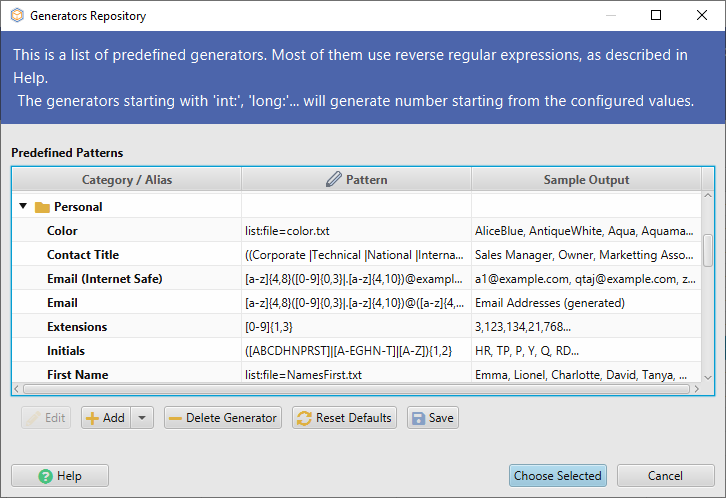Image resolution: width=726 pixels, height=498 pixels.
Task: Click the Generators Repository app icon
Action: pos(16,16)
